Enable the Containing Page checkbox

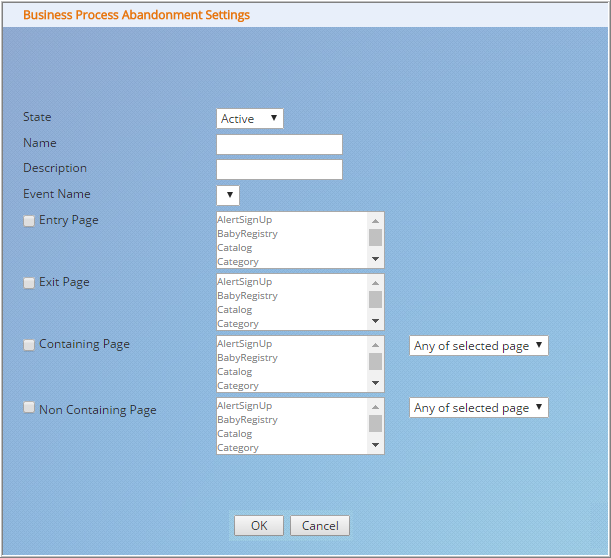click(29, 345)
